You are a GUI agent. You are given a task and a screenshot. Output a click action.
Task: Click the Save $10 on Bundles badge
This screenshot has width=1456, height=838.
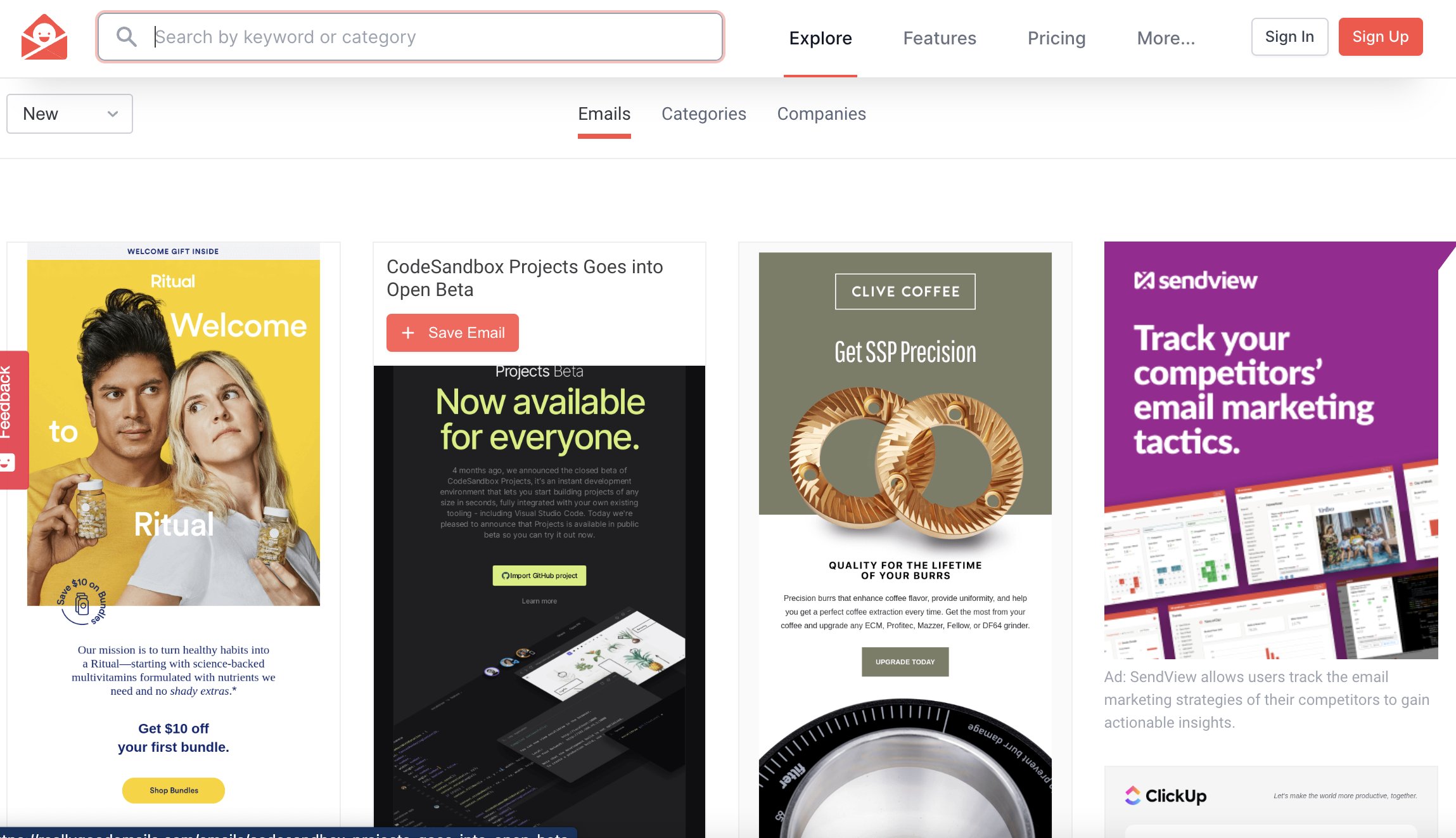(82, 601)
